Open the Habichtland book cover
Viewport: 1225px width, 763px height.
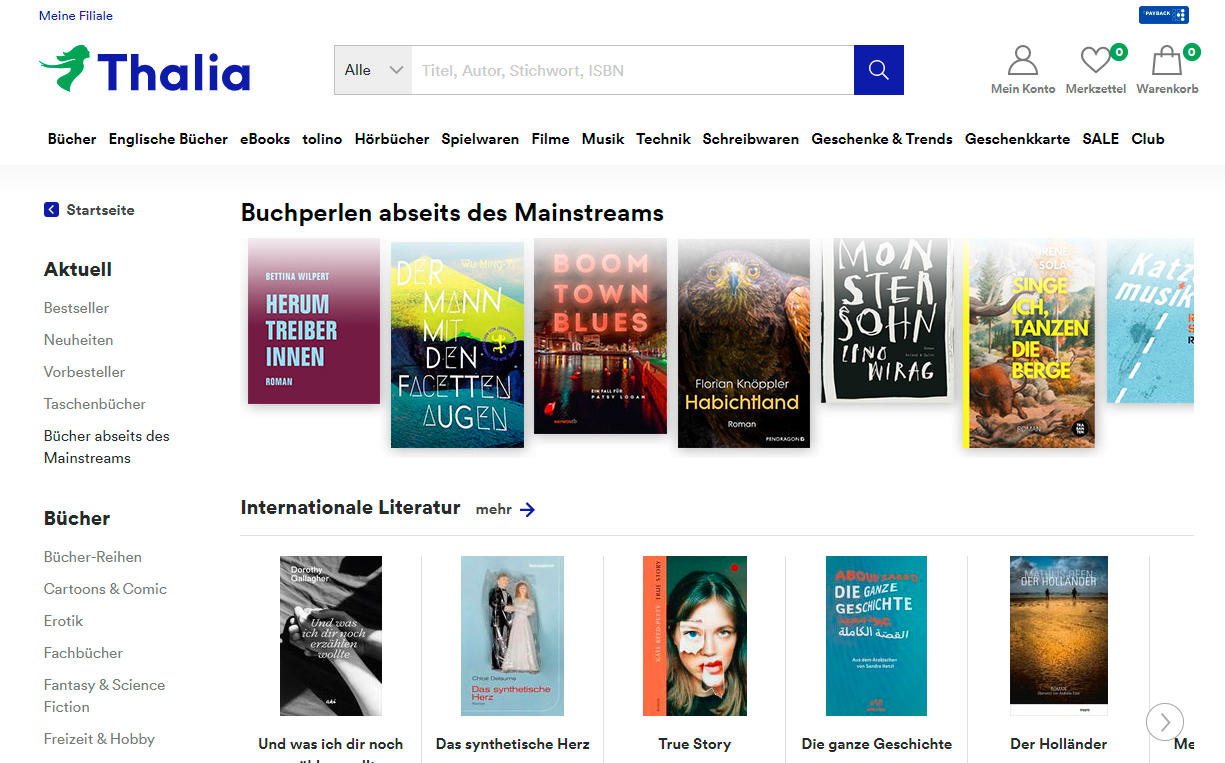[743, 343]
